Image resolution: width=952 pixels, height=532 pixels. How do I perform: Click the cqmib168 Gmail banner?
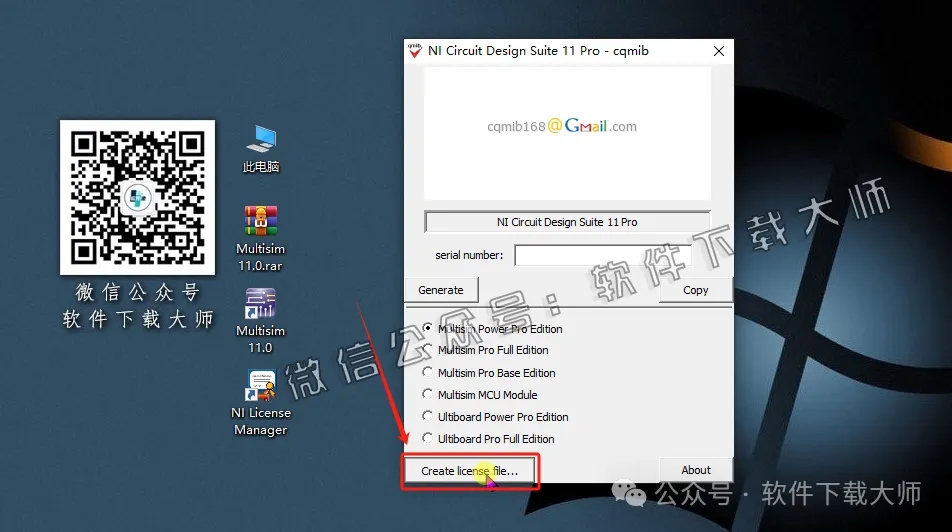[567, 127]
